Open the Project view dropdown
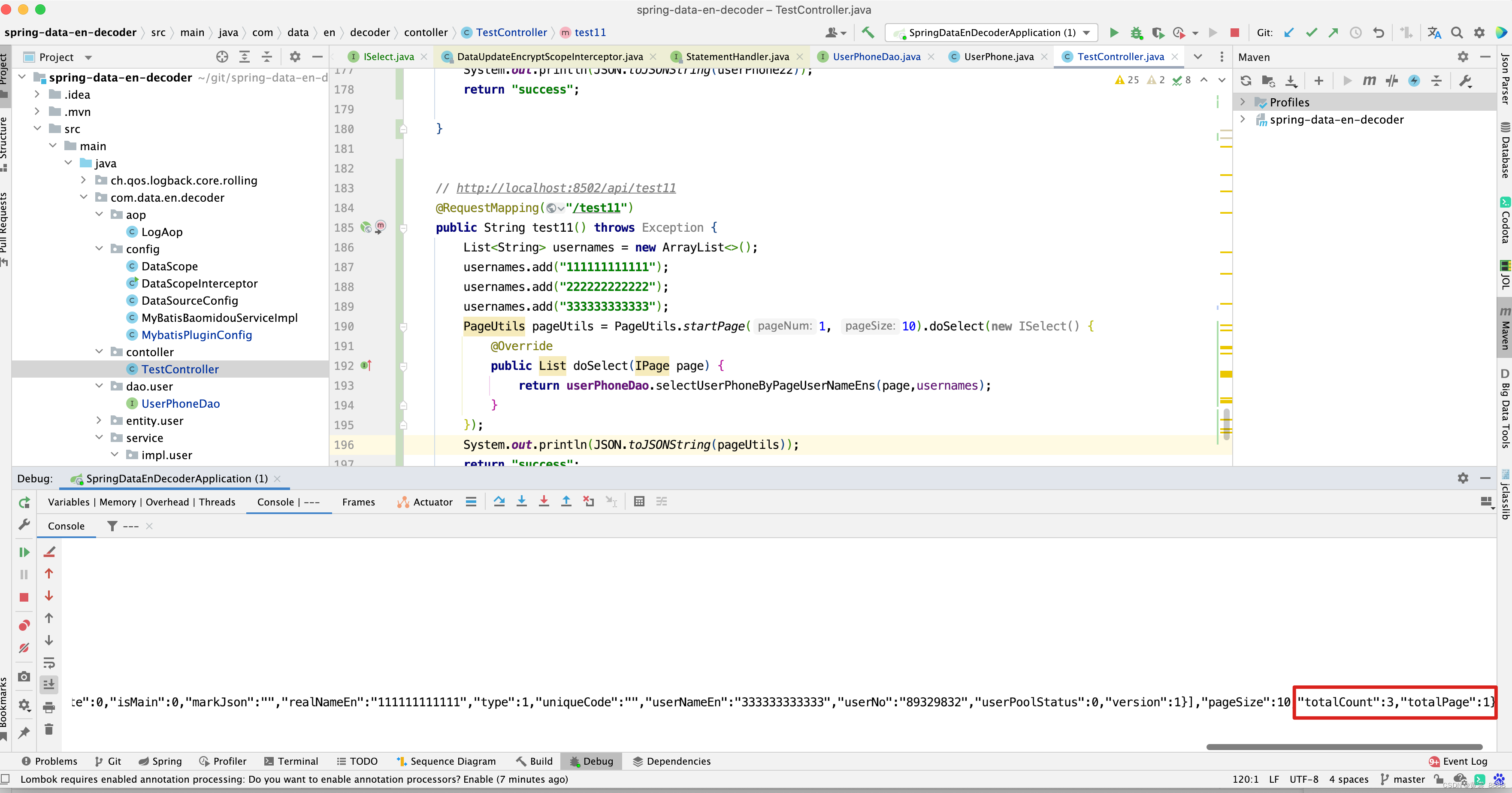The image size is (1512, 793). [x=89, y=58]
